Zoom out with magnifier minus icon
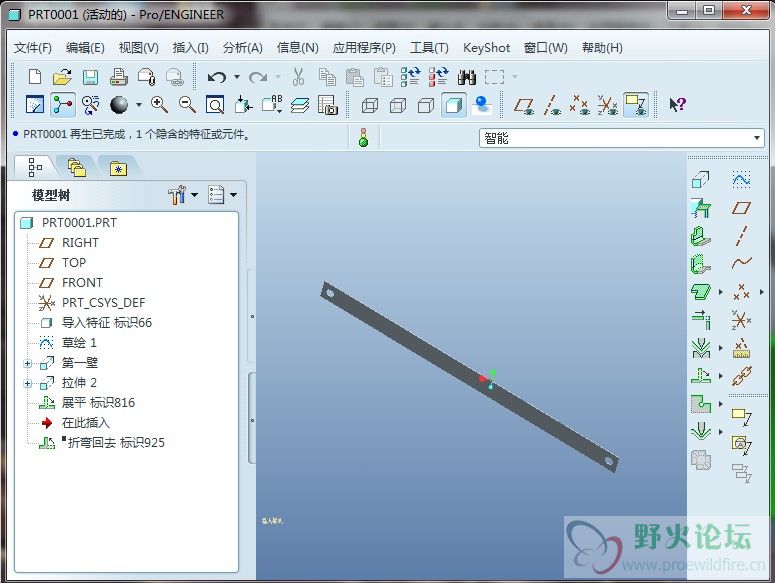Screen dimensions: 775x583 coord(187,105)
